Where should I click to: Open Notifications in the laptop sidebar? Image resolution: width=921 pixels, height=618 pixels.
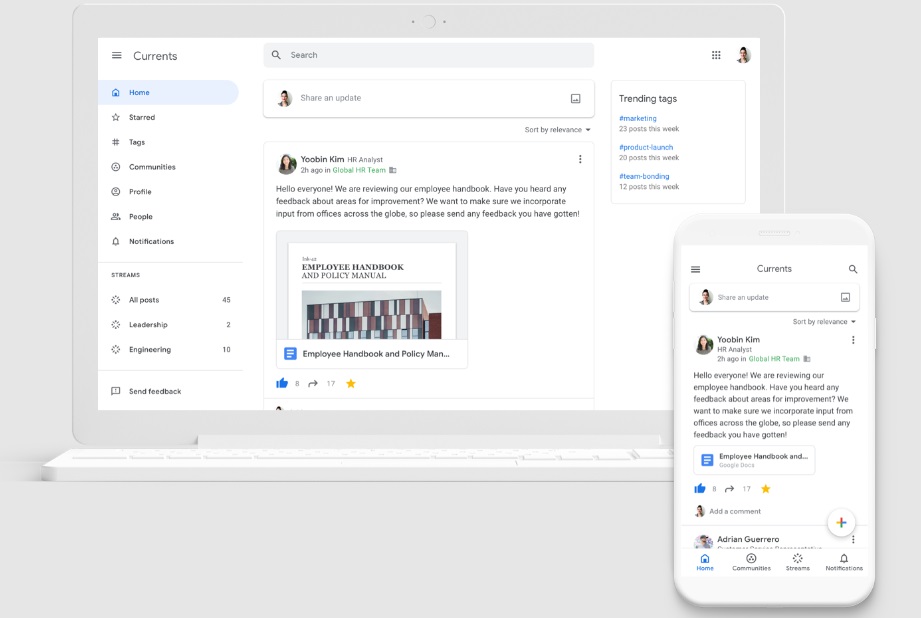(x=170, y=241)
